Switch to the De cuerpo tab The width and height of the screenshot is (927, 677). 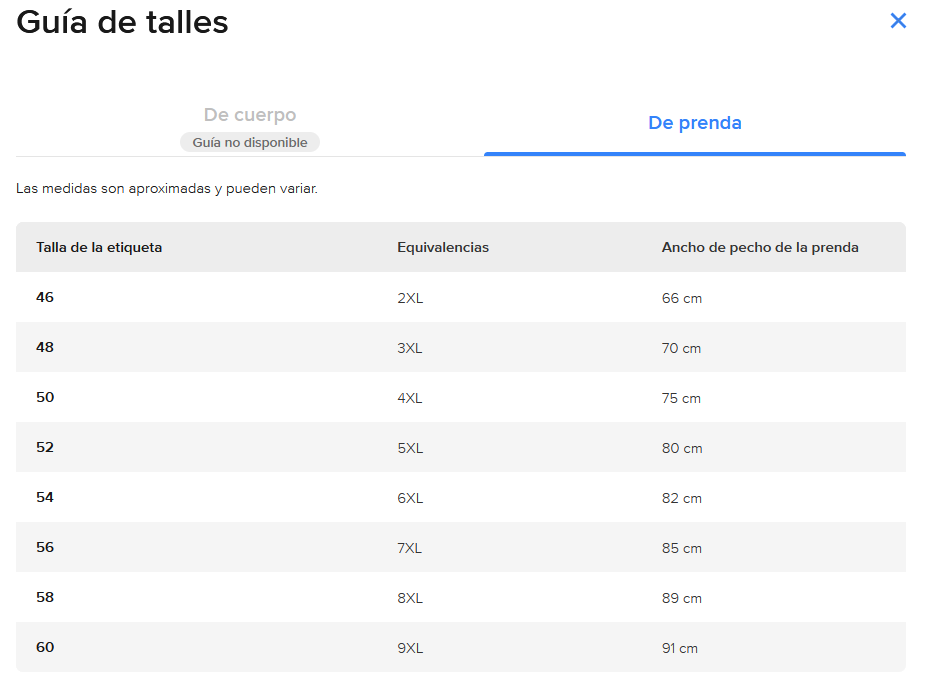(250, 116)
